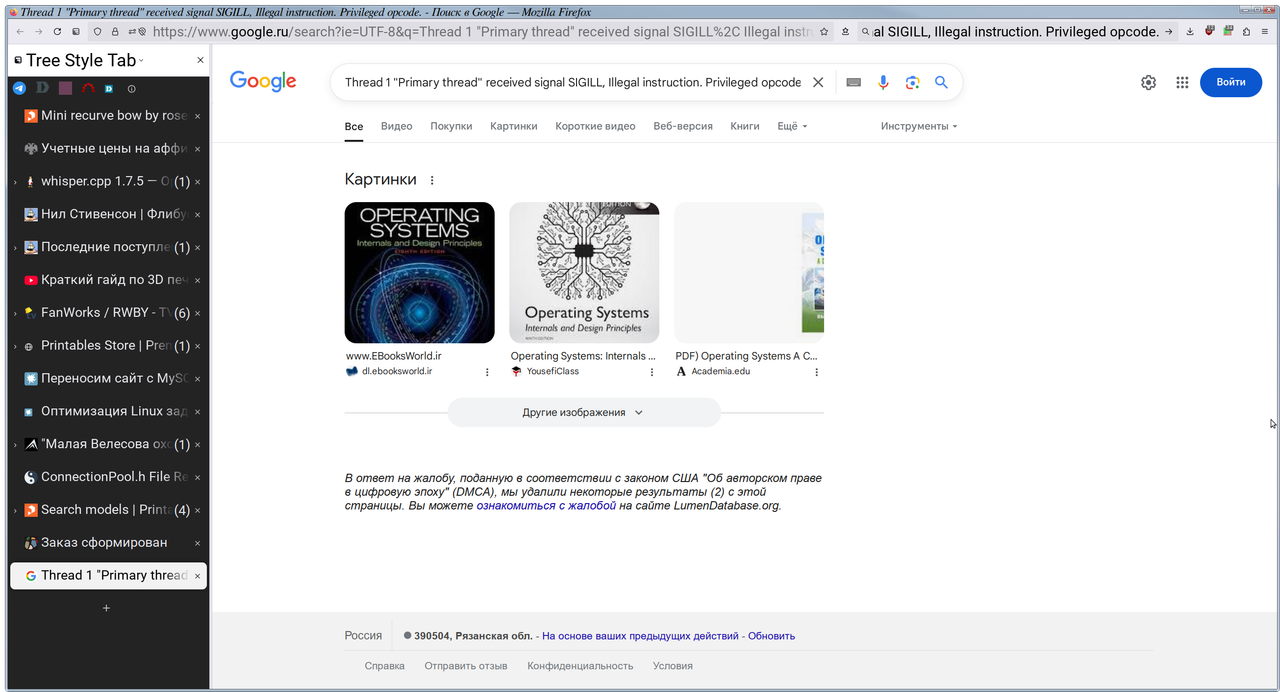Select the ConnectionPool.h File sidebar tab
Image resolution: width=1280 pixels, height=692 pixels.
click(108, 477)
